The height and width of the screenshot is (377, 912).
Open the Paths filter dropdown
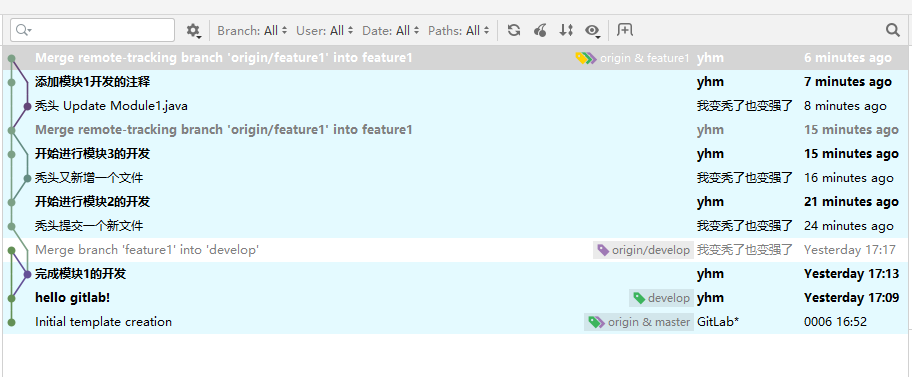(x=459, y=30)
